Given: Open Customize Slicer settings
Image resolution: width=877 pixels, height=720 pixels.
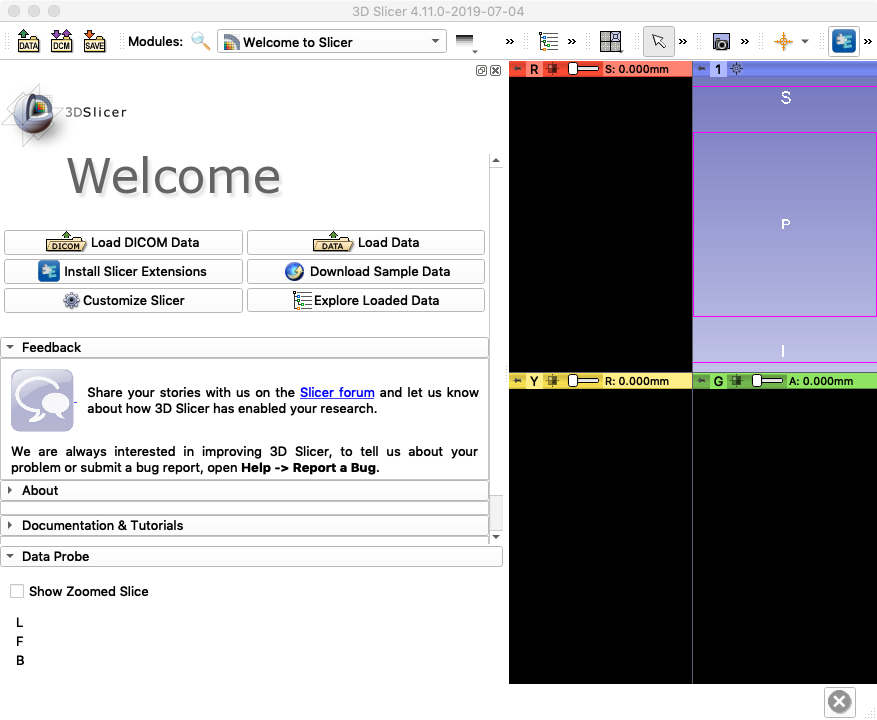Looking at the screenshot, I should coord(123,300).
